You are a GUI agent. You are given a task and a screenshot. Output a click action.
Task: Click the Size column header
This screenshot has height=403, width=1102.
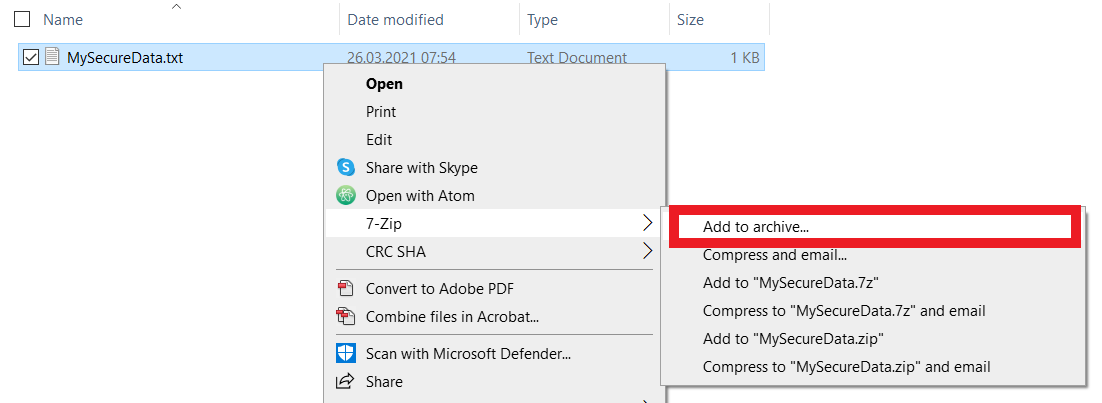[x=690, y=20]
